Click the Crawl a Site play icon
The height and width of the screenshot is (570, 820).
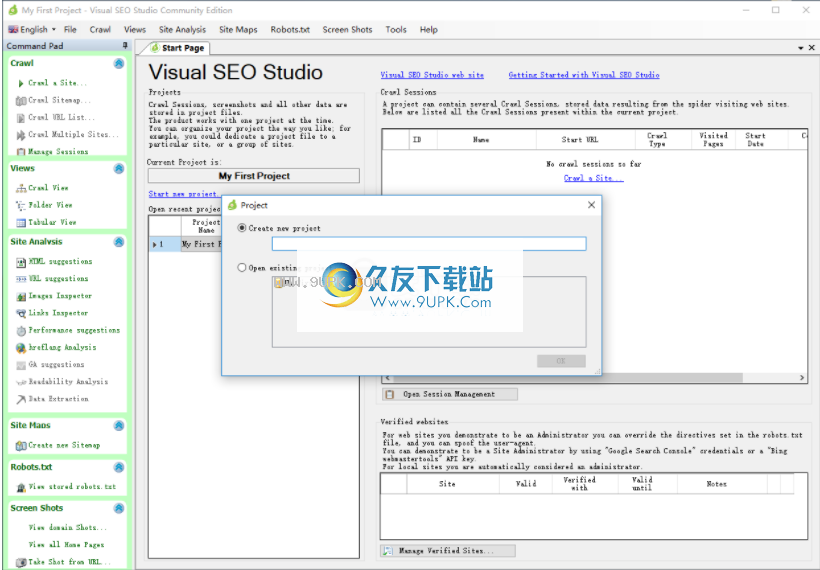[21, 83]
